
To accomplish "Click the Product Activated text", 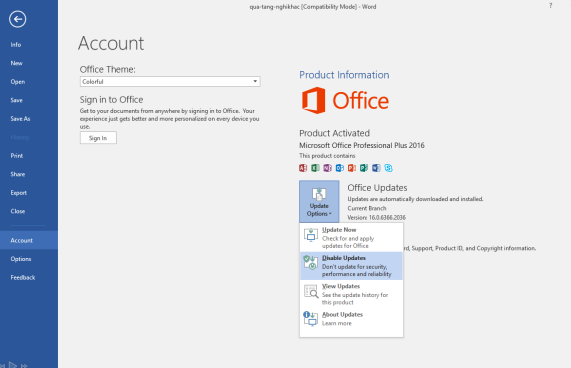I will [334, 133].
